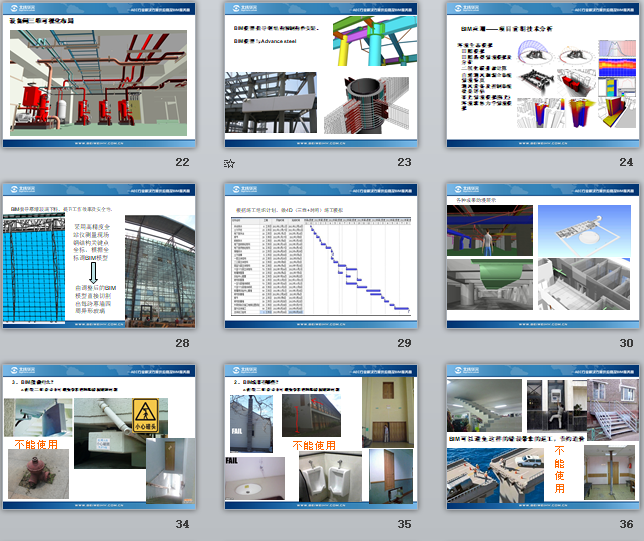Image resolution: width=644 pixels, height=541 pixels.
Task: Select slide 29 with Gantt schedule chart
Action: pos(321,256)
